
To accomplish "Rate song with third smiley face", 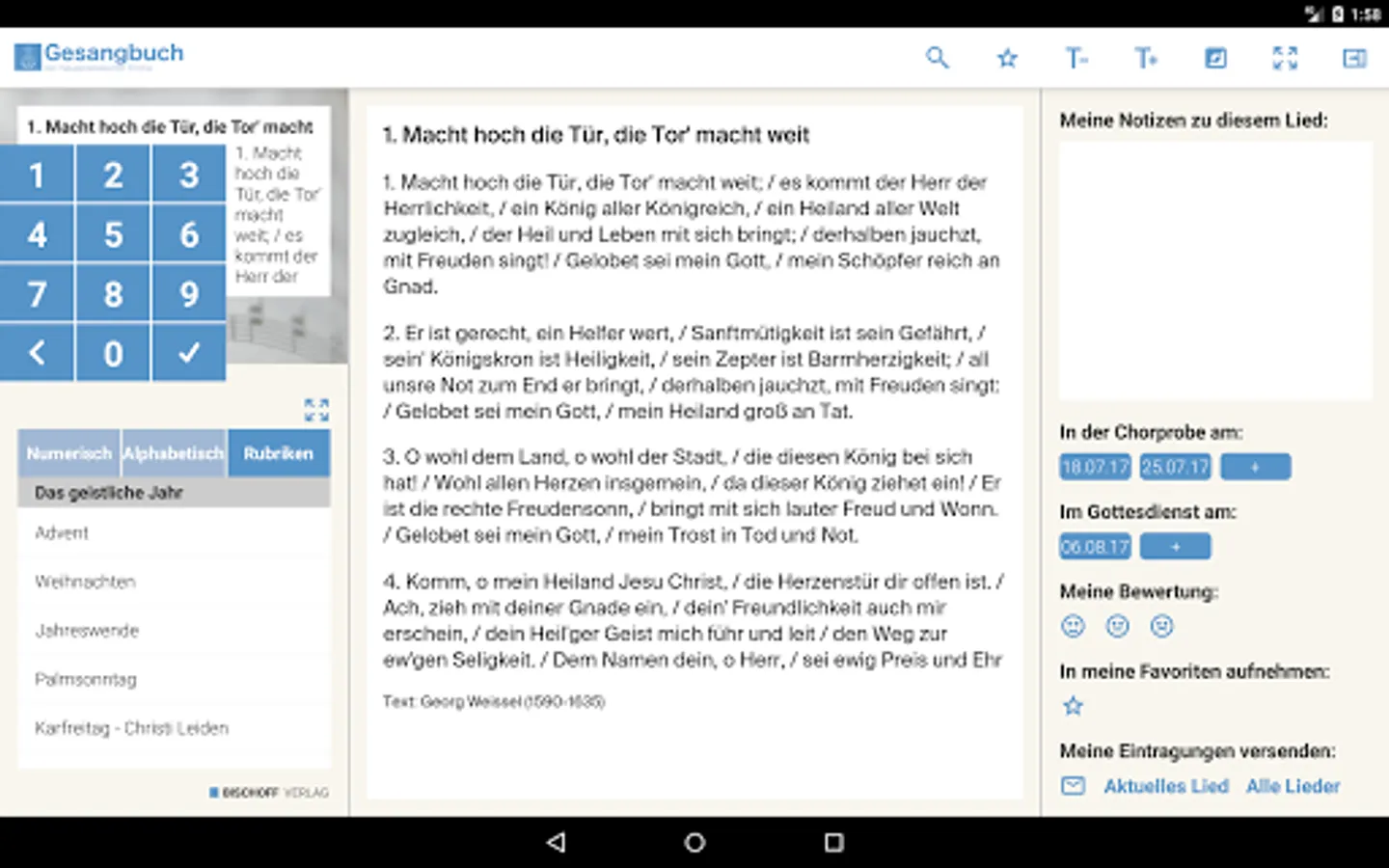I will pyautogui.click(x=1162, y=626).
